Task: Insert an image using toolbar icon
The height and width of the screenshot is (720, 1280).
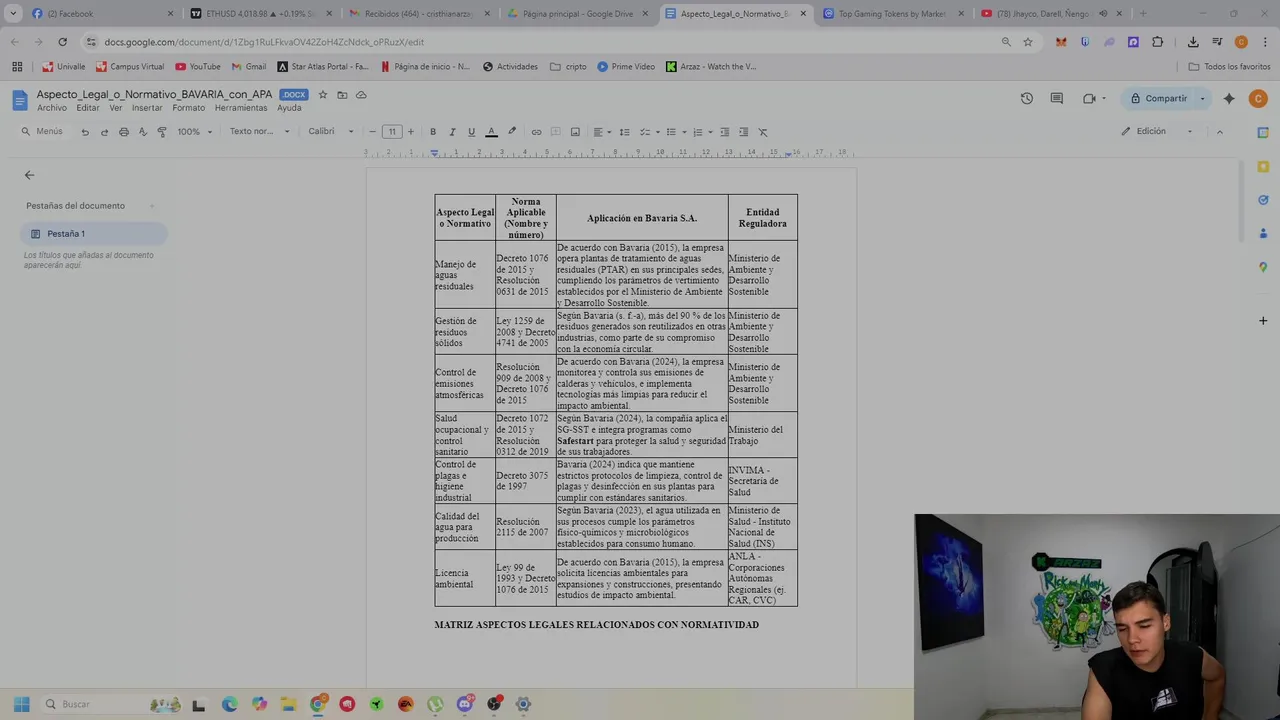Action: (575, 132)
